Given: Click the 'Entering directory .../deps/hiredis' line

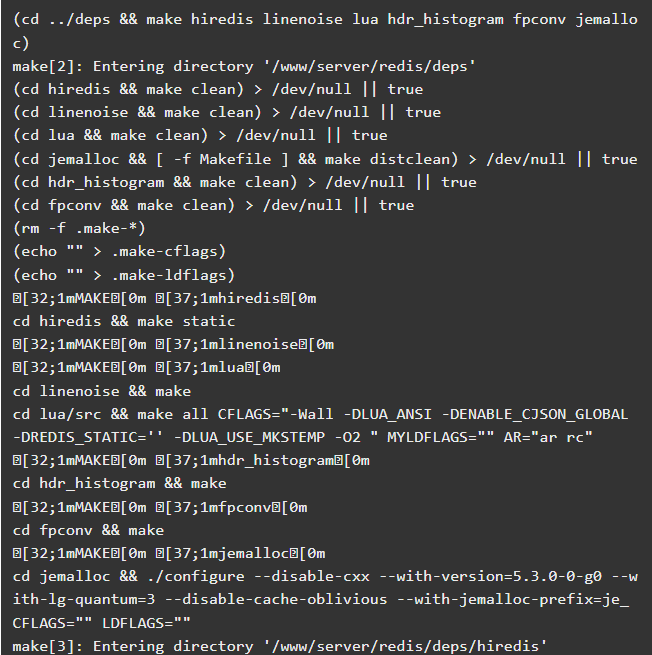Looking at the screenshot, I should point(280,646).
